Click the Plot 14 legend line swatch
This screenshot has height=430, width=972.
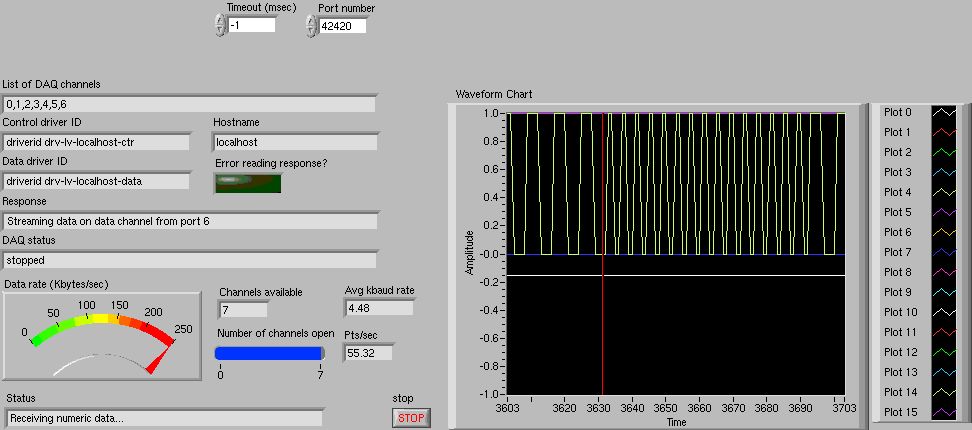coord(943,392)
